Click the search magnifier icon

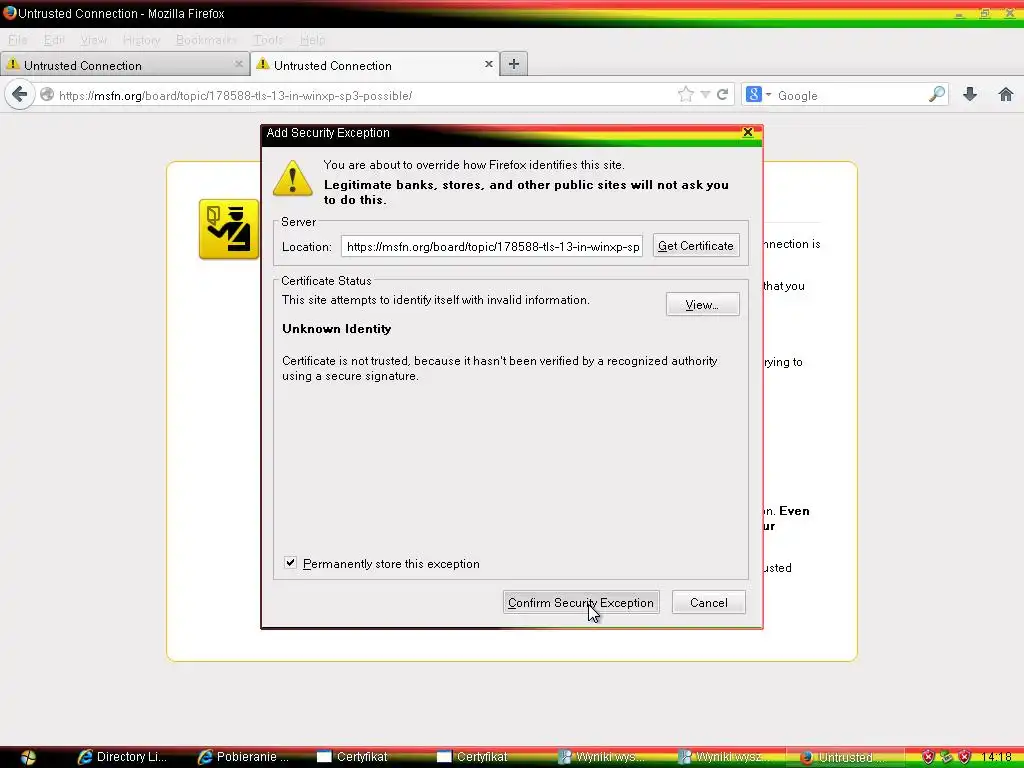[936, 95]
